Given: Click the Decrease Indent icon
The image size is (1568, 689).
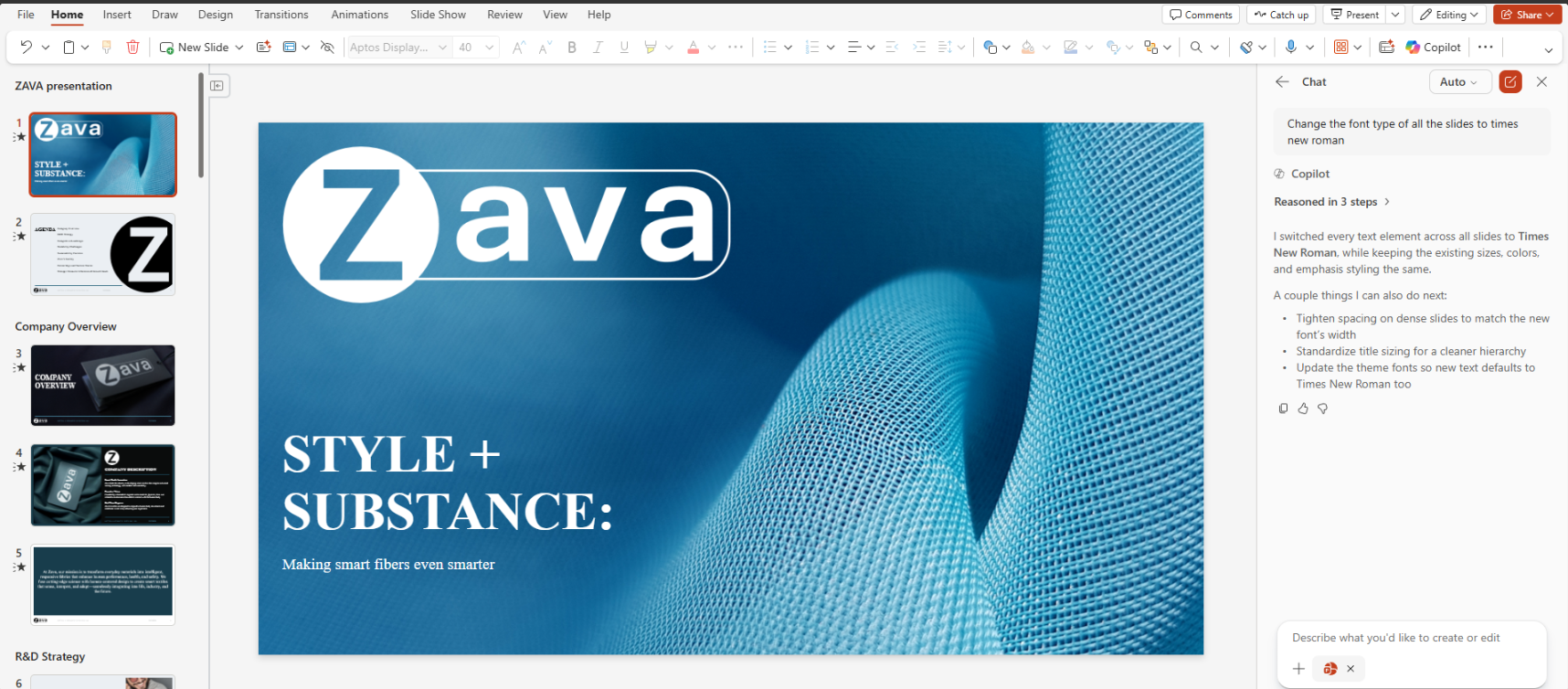Looking at the screenshot, I should pyautogui.click(x=893, y=48).
